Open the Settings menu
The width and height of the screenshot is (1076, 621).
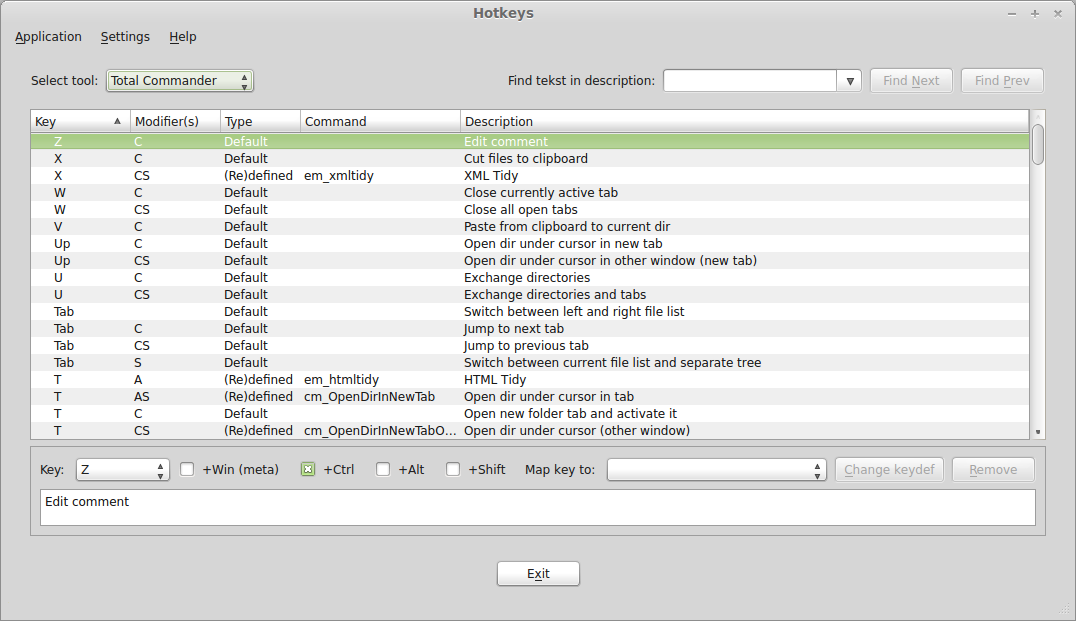[125, 37]
